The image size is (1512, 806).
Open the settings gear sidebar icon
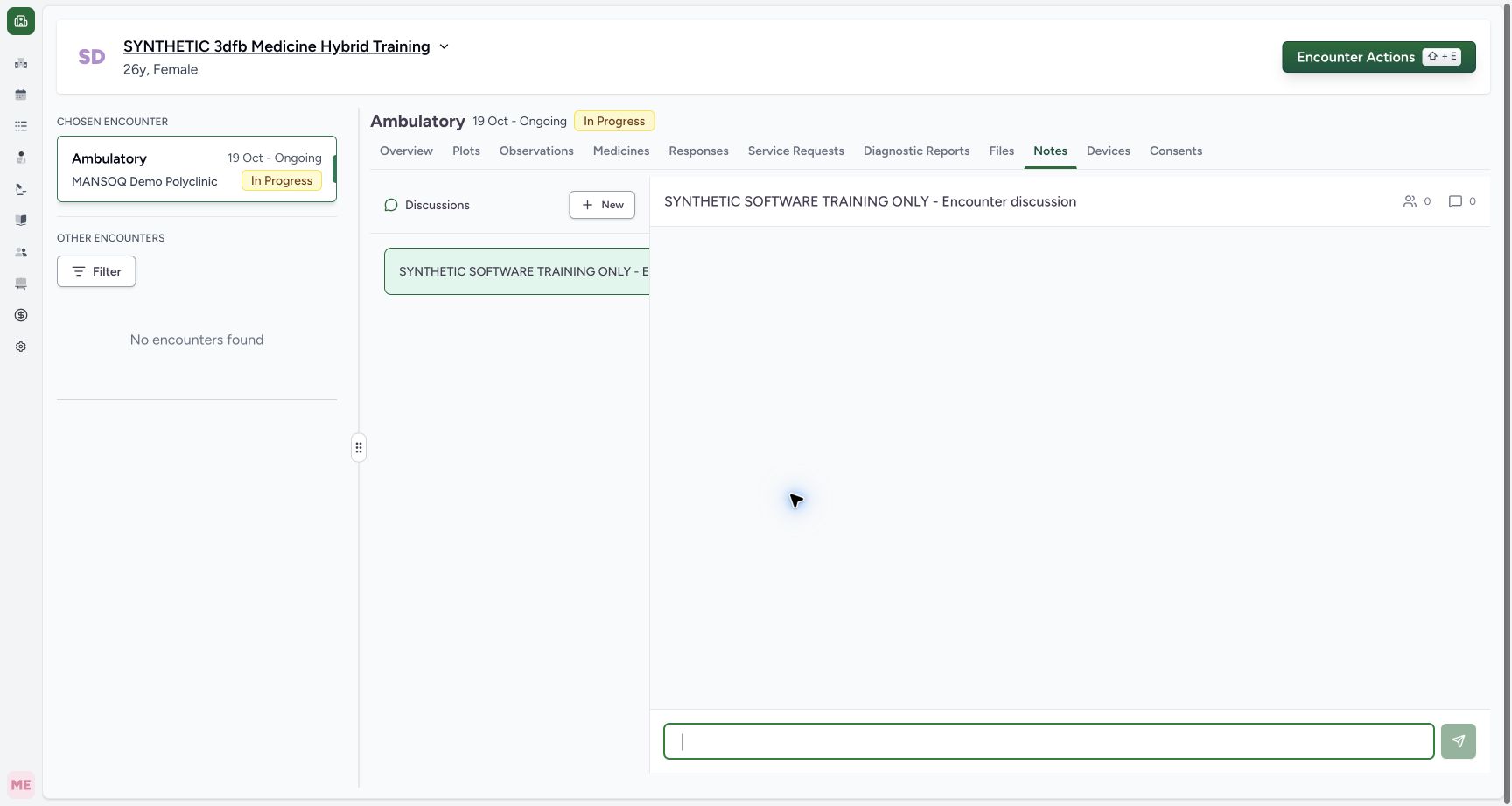pos(21,347)
